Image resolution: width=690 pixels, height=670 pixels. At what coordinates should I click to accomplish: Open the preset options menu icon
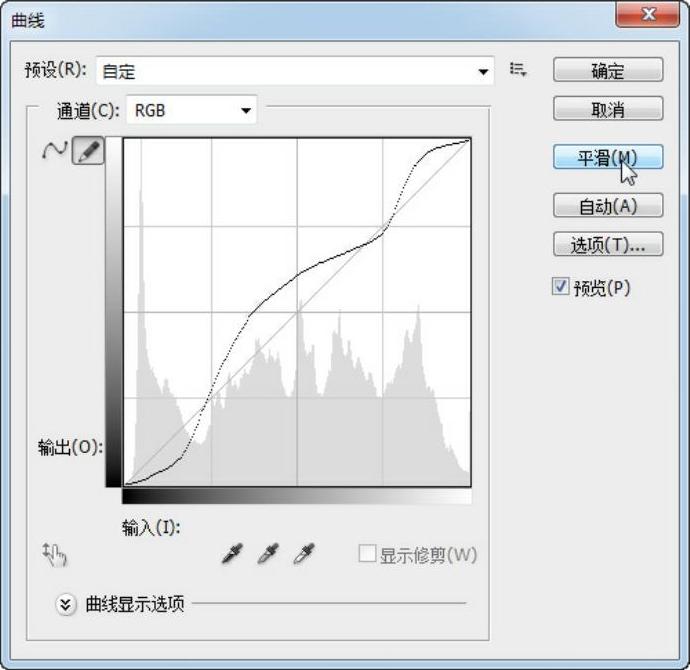pos(517,70)
